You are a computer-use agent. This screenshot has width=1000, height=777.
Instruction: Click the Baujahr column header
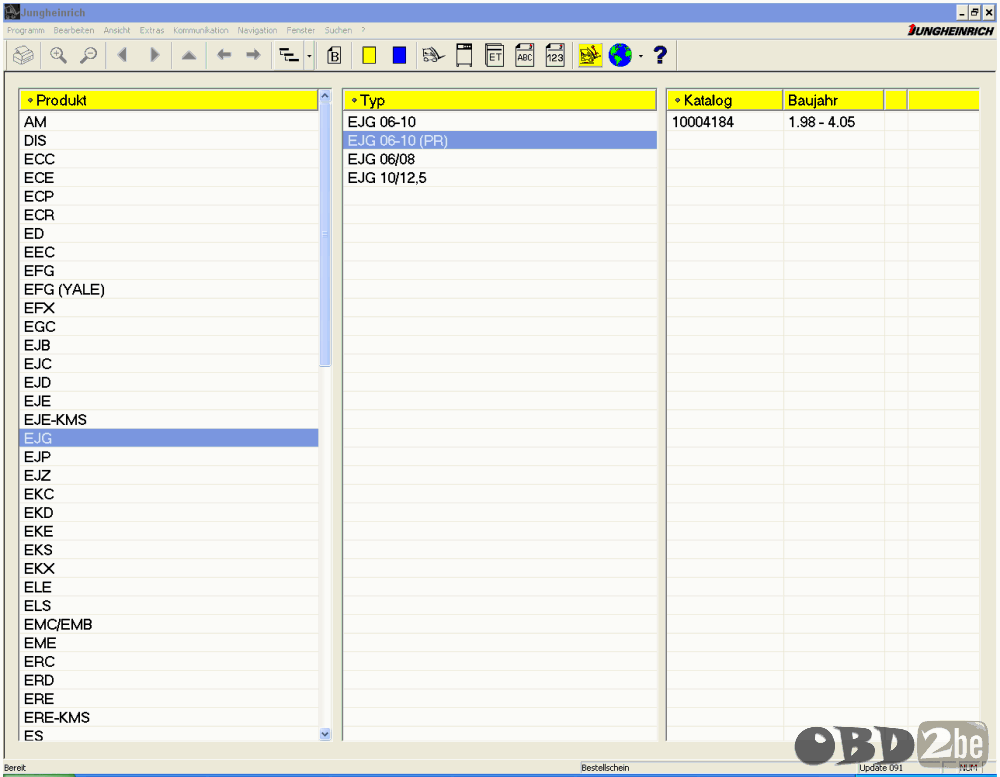pos(833,100)
